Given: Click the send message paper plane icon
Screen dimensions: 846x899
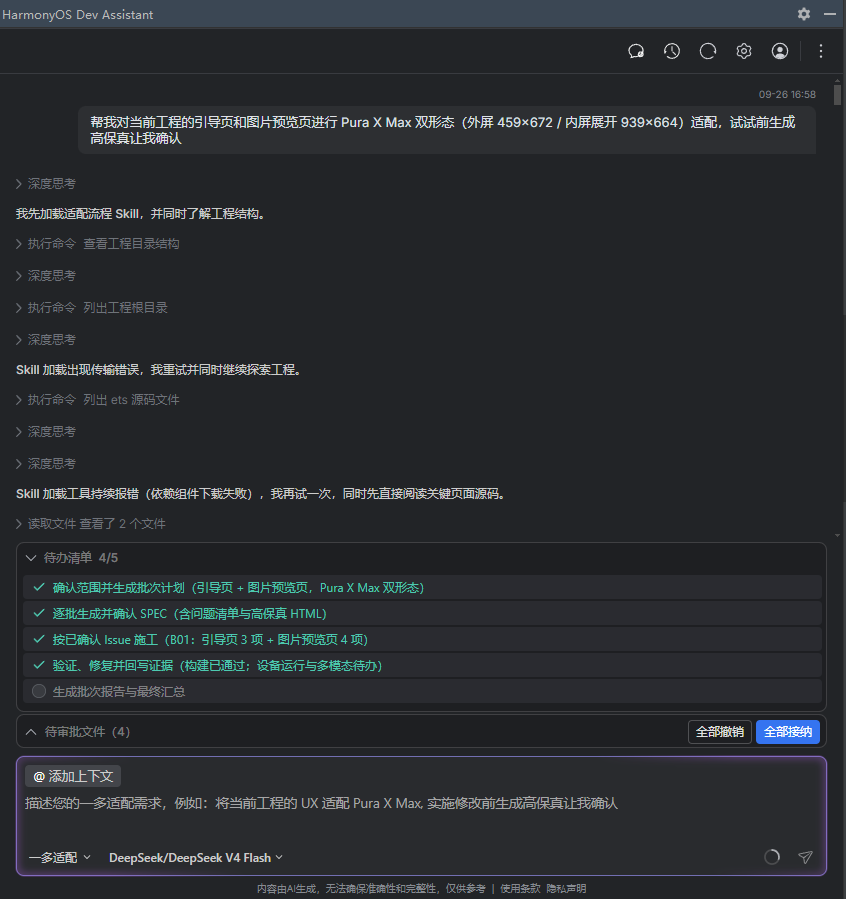Looking at the screenshot, I should click(x=805, y=857).
